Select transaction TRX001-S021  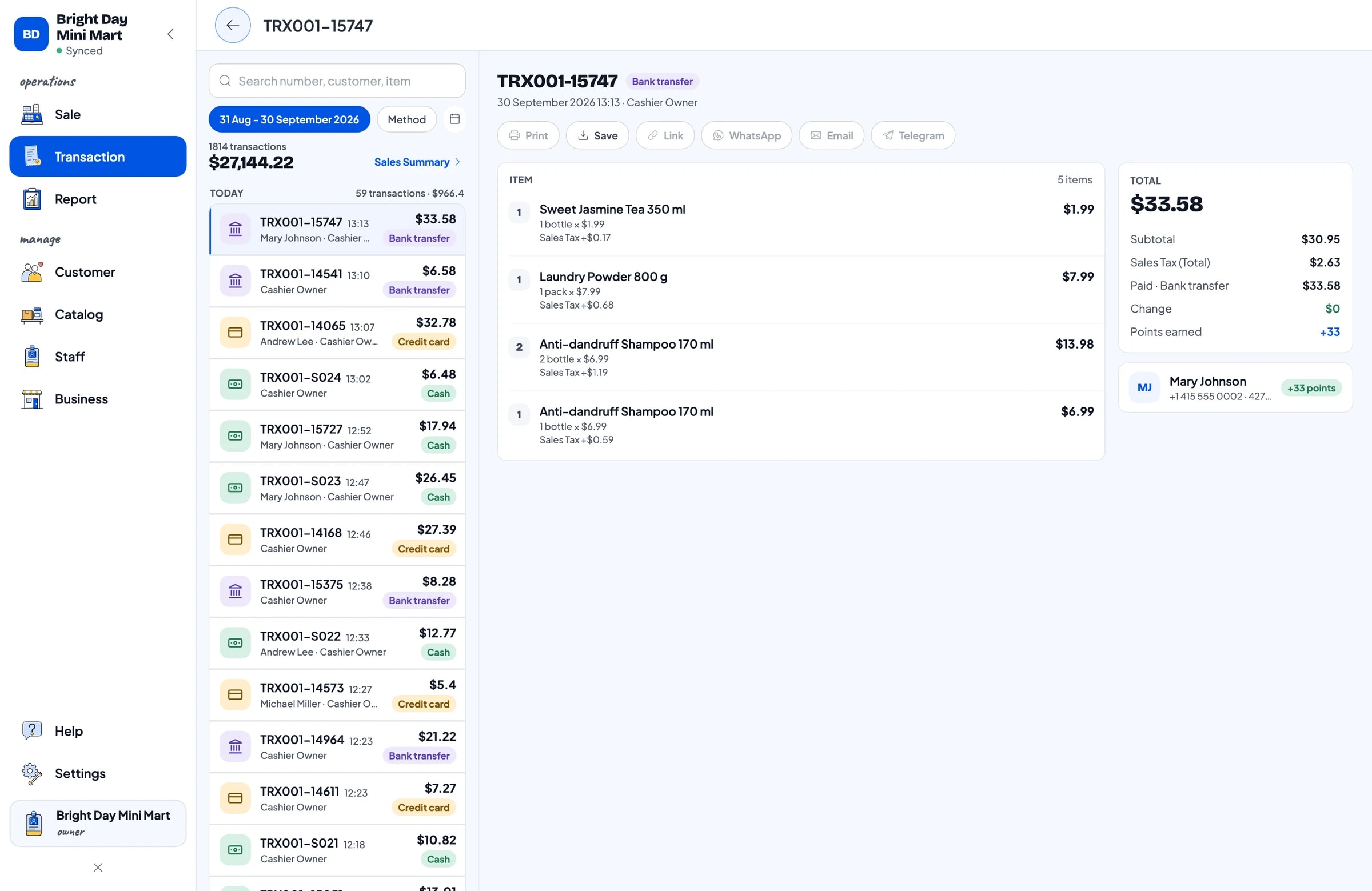click(x=337, y=850)
